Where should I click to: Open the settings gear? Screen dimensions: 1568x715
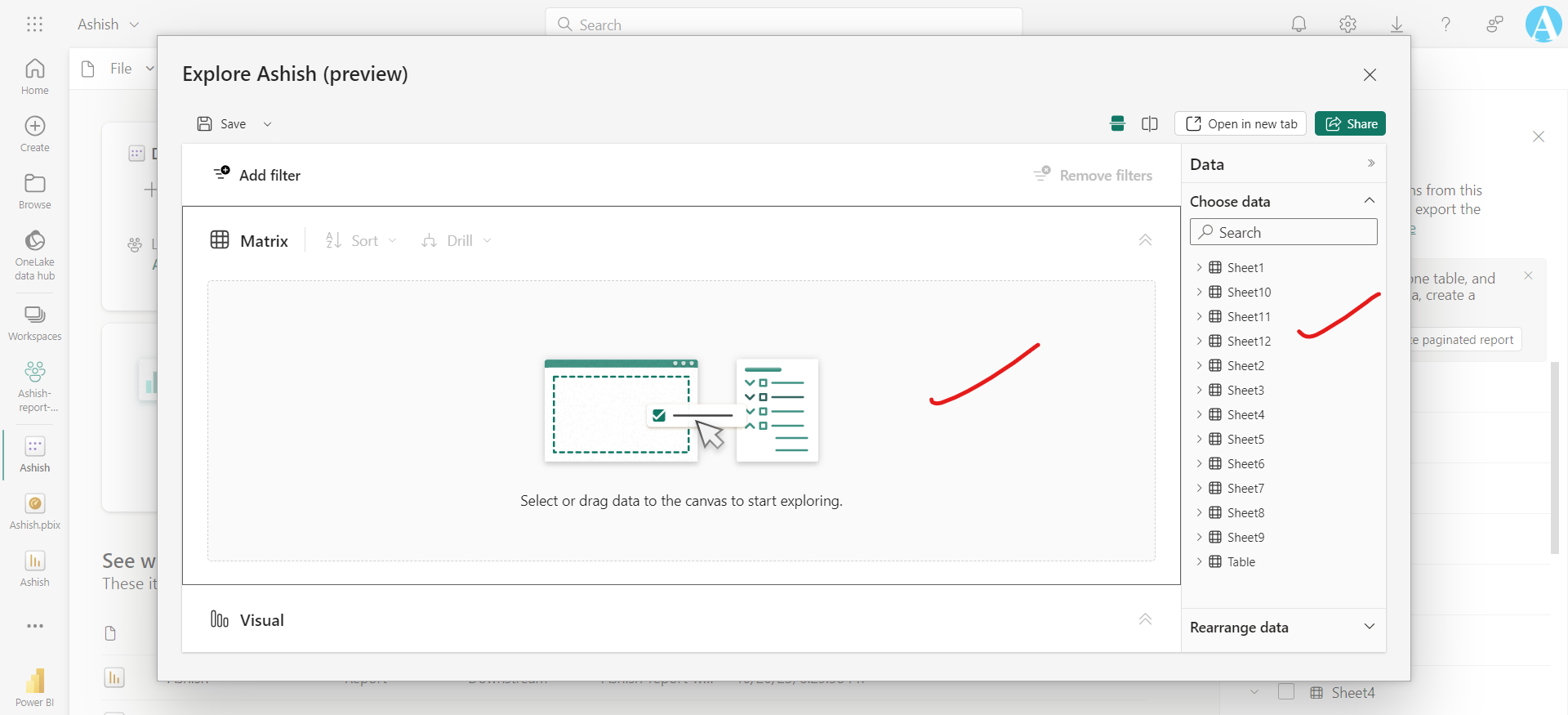coord(1347,25)
